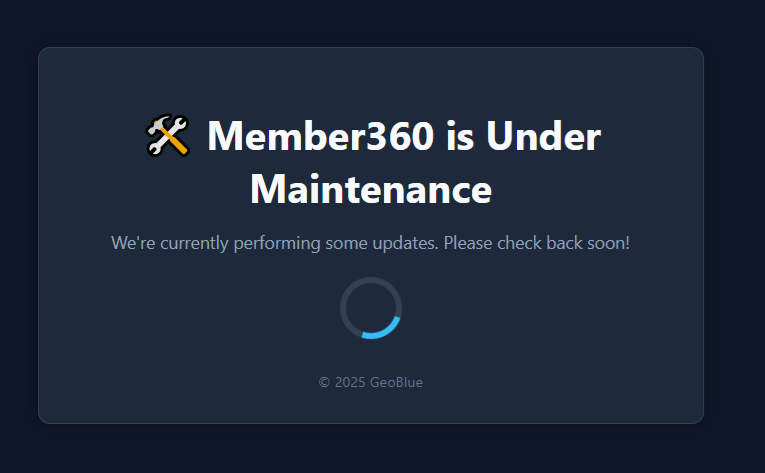Click the Maintenance heading line
Viewport: 765px width, 473px height.
(371, 189)
